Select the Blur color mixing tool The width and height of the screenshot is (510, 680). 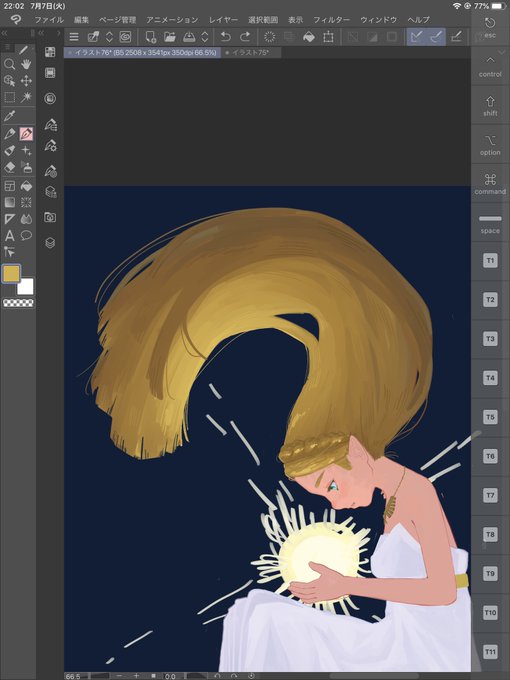point(26,219)
